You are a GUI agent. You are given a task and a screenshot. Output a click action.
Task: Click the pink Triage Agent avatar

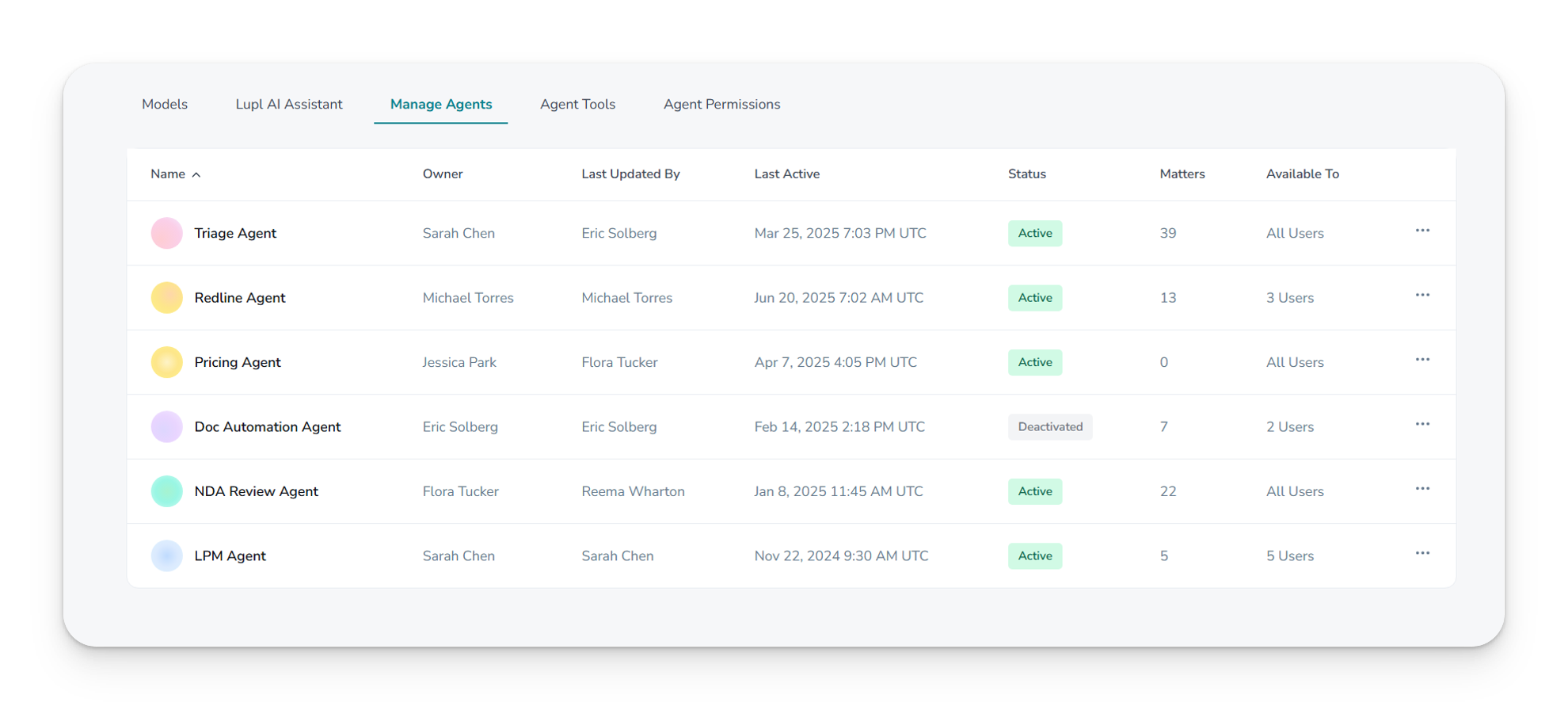pyautogui.click(x=166, y=234)
